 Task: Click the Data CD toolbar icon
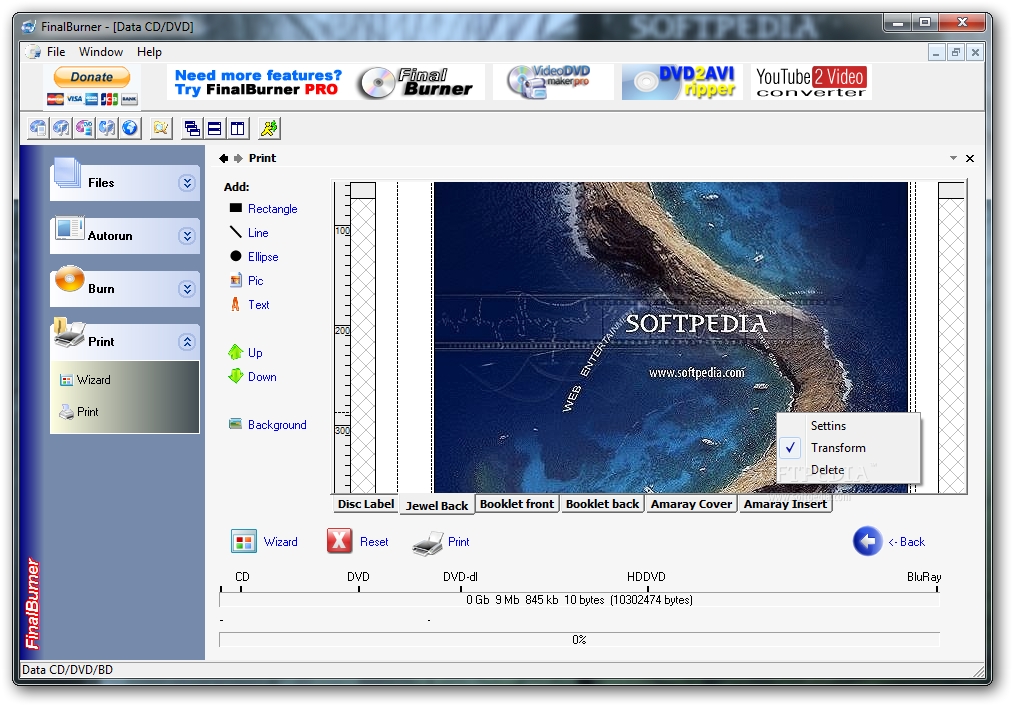38,128
